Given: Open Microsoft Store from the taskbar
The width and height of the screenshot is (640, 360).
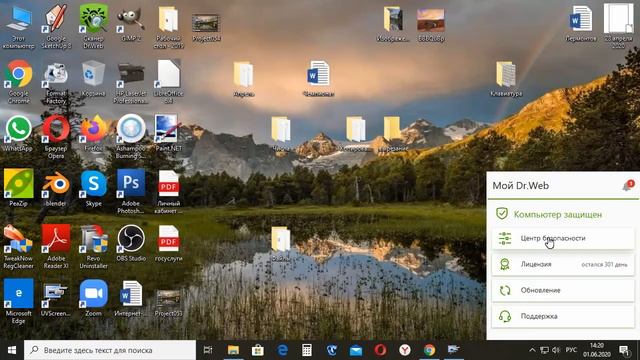Looking at the screenshot, I should pyautogui.click(x=258, y=350).
